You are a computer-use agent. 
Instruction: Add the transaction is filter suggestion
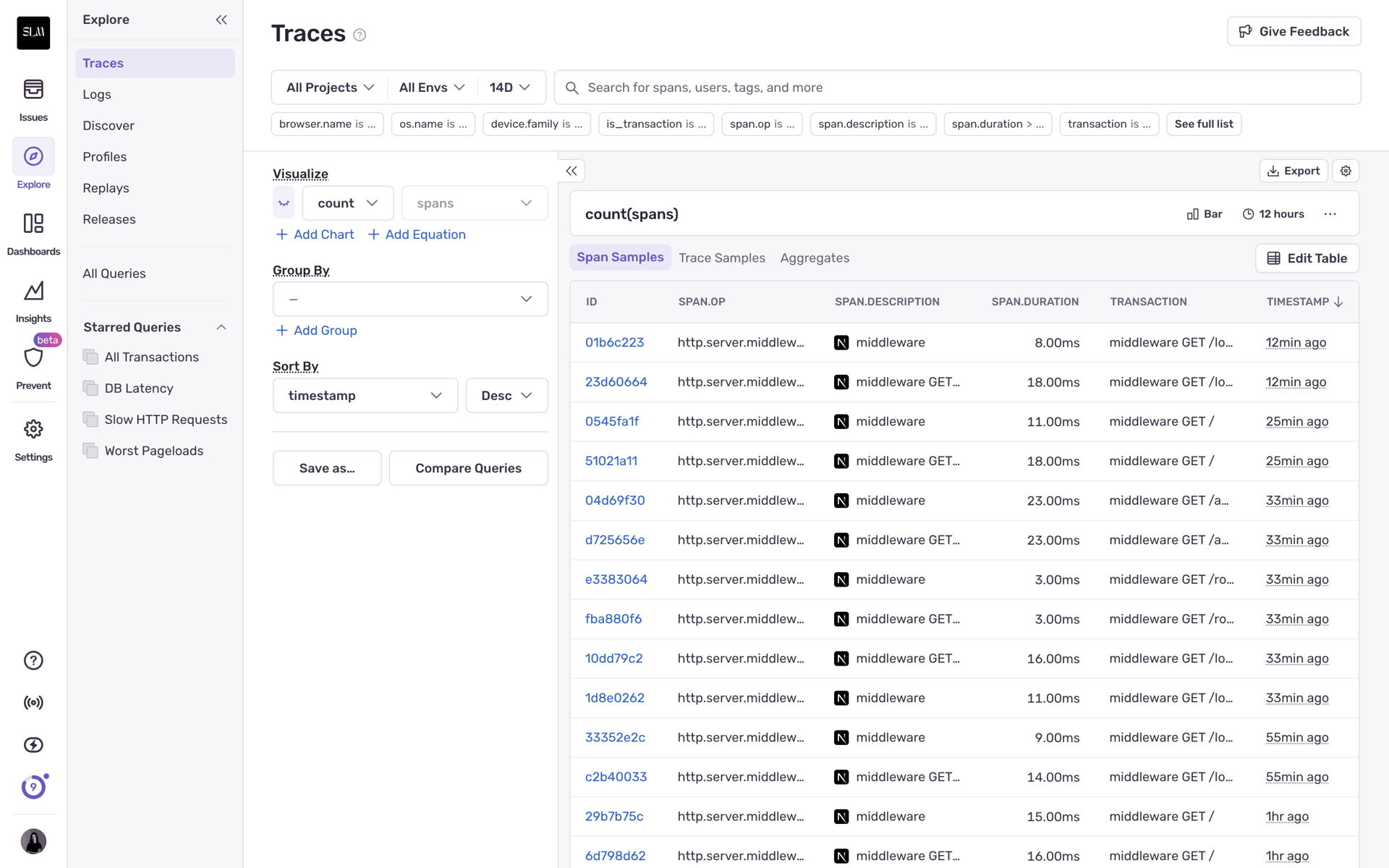click(1108, 124)
